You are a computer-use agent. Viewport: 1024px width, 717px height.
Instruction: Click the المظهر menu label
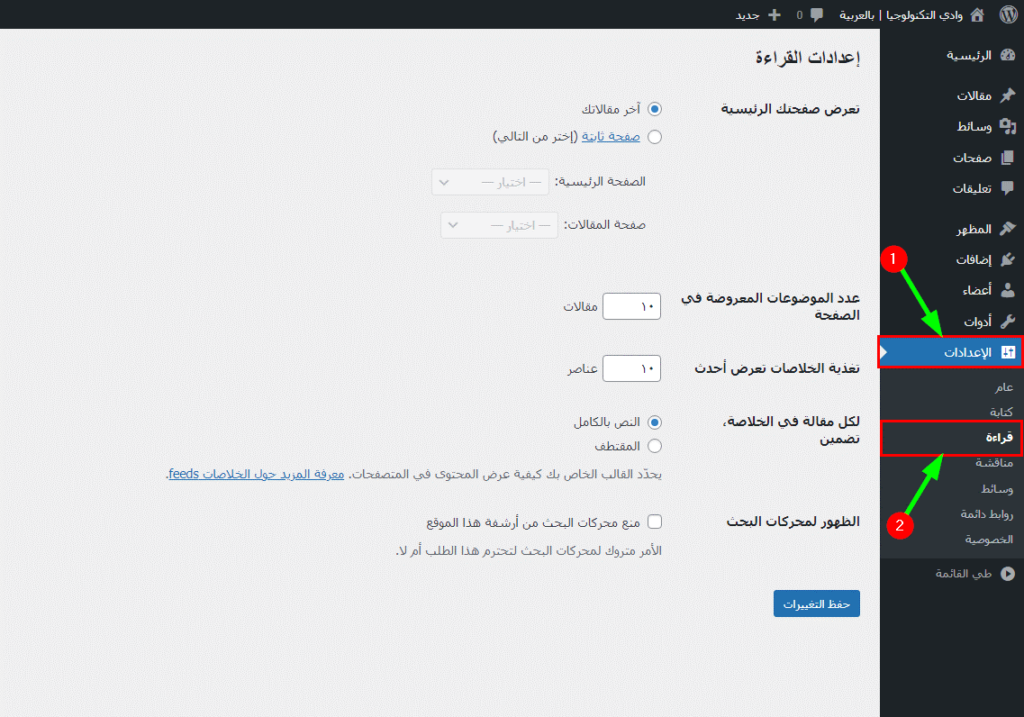coord(974,229)
